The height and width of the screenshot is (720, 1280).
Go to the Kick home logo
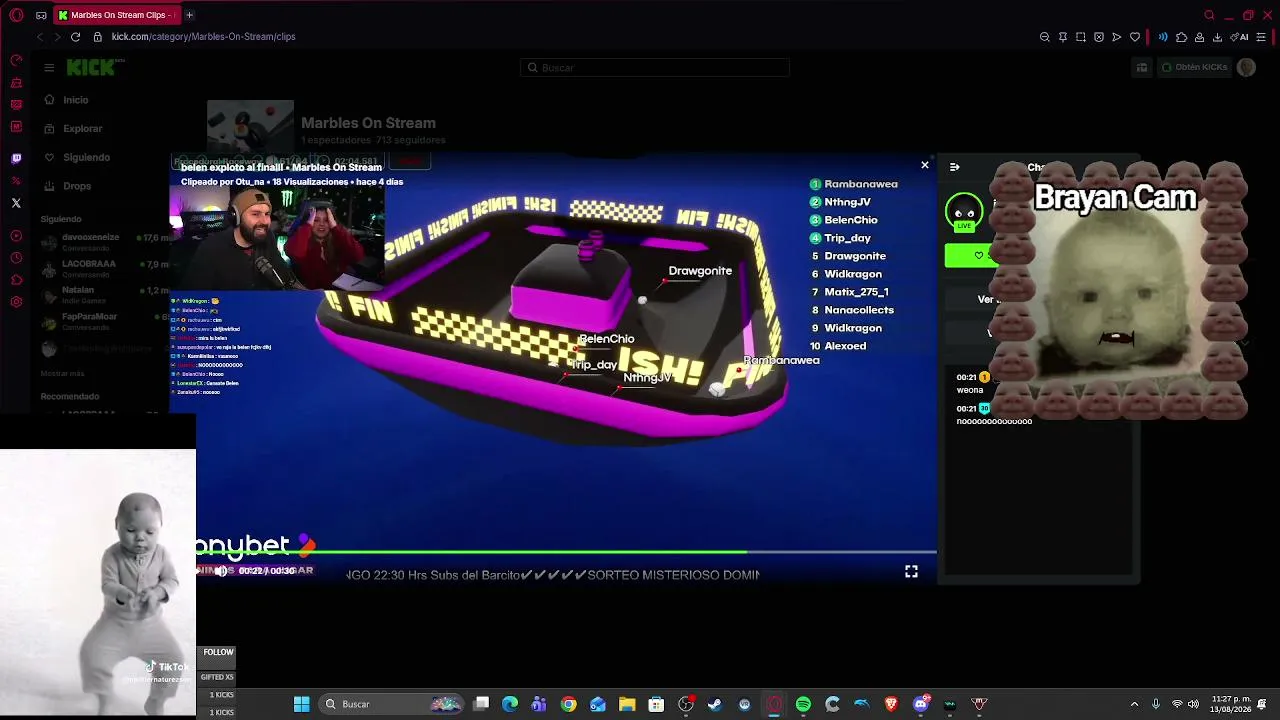click(95, 67)
